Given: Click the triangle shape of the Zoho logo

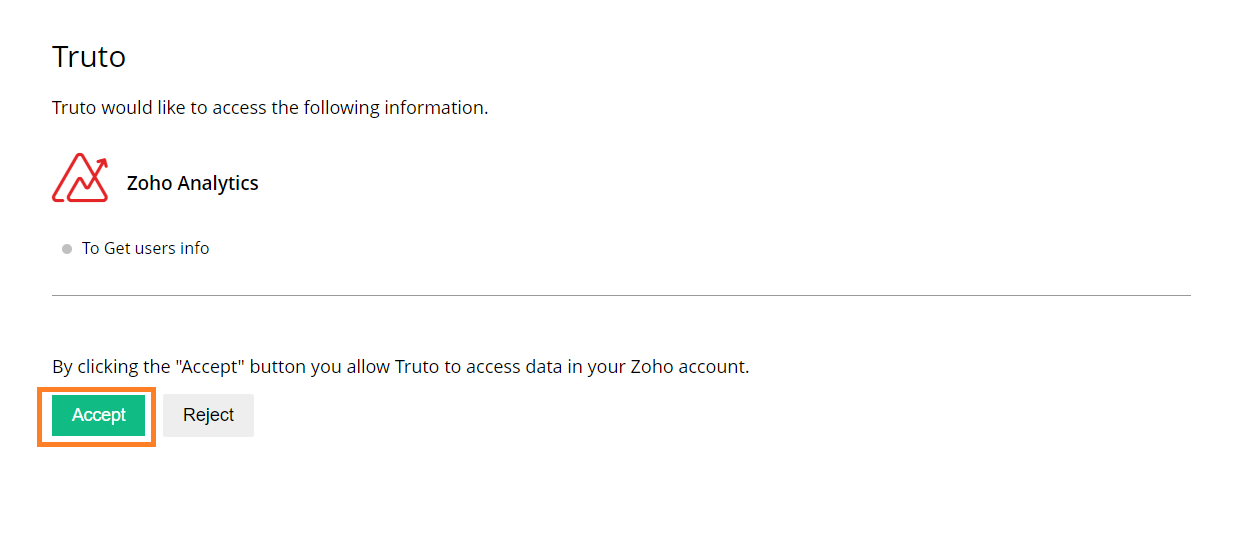Looking at the screenshot, I should click(x=68, y=182).
